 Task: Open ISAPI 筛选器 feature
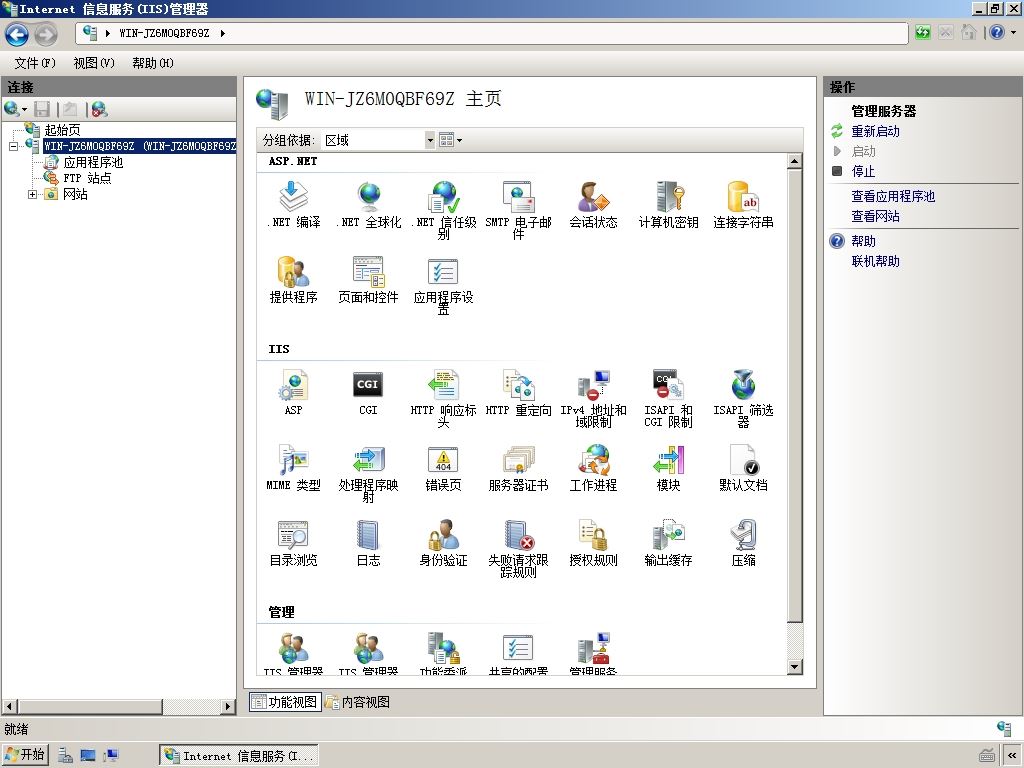(743, 398)
